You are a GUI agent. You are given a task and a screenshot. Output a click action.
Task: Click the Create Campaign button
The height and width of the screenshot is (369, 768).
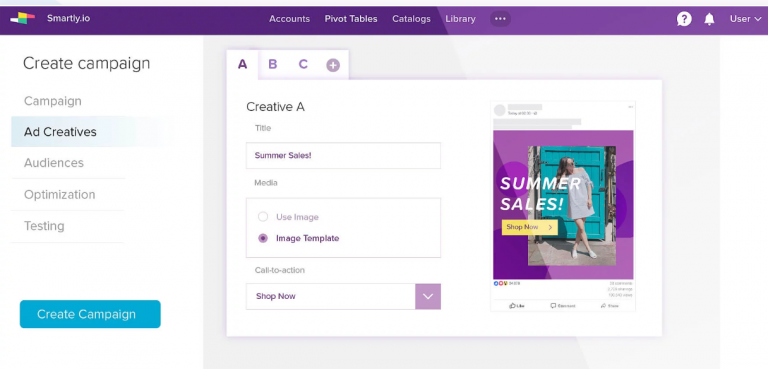[90, 314]
